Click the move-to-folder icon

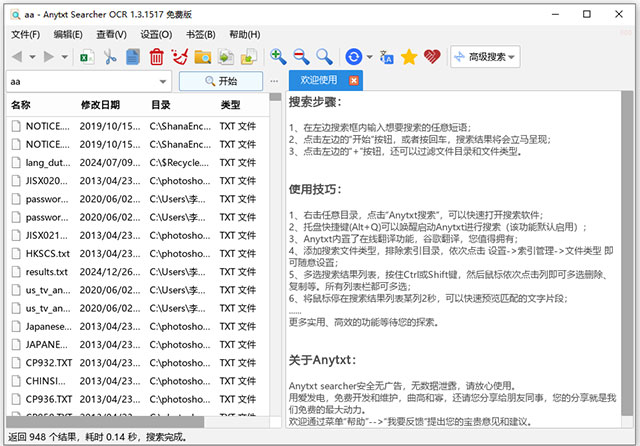(249, 57)
